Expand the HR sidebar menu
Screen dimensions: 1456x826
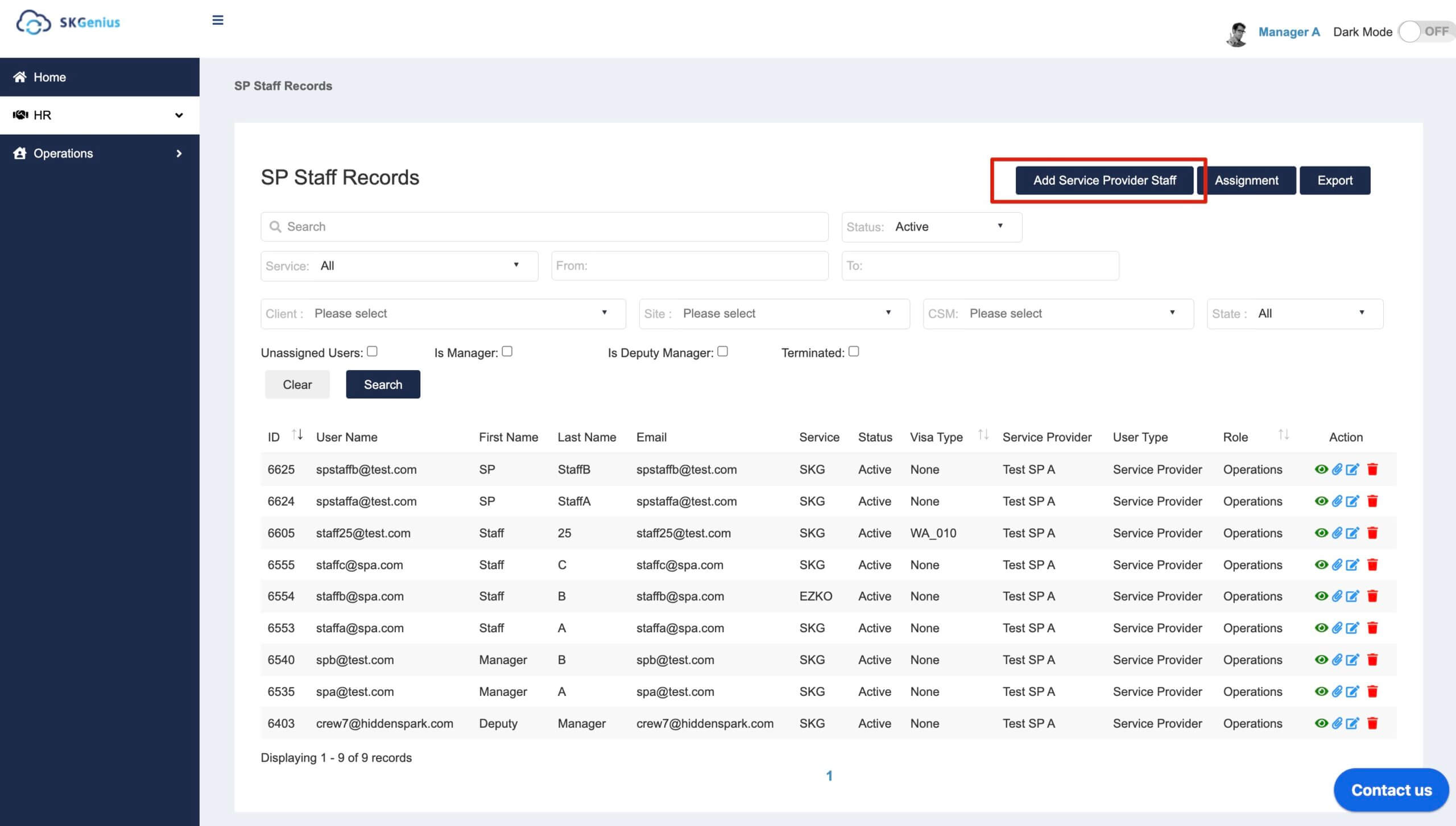[100, 115]
